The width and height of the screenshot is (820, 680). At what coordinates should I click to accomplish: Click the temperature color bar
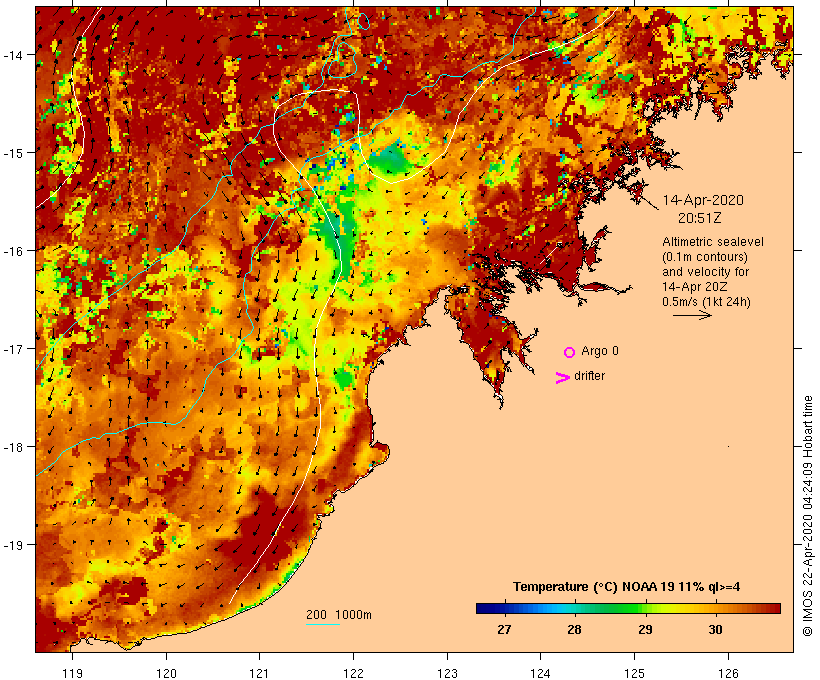pos(628,608)
